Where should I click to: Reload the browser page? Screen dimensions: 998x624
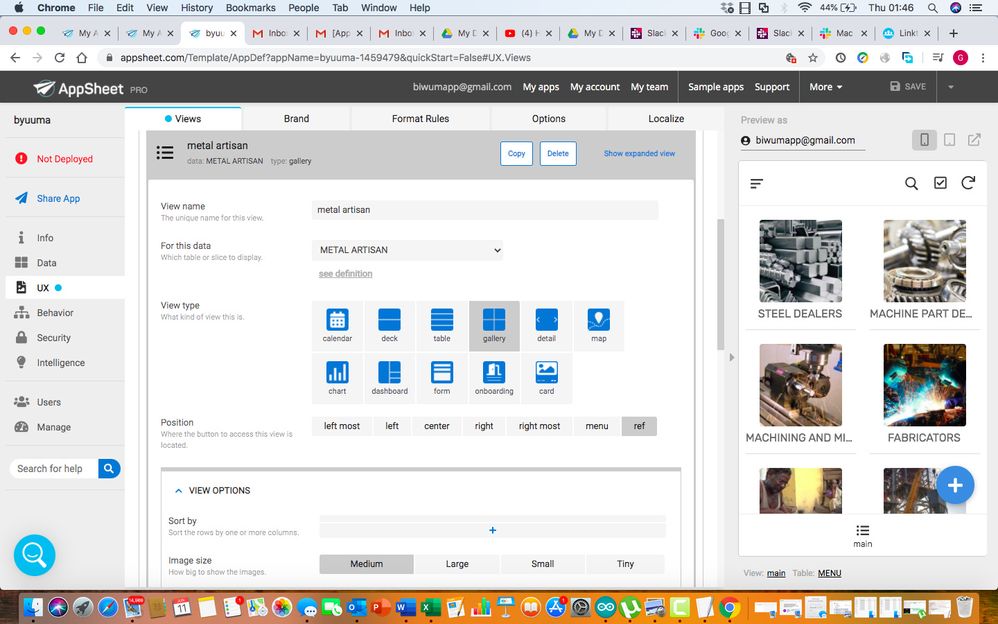pyautogui.click(x=59, y=58)
